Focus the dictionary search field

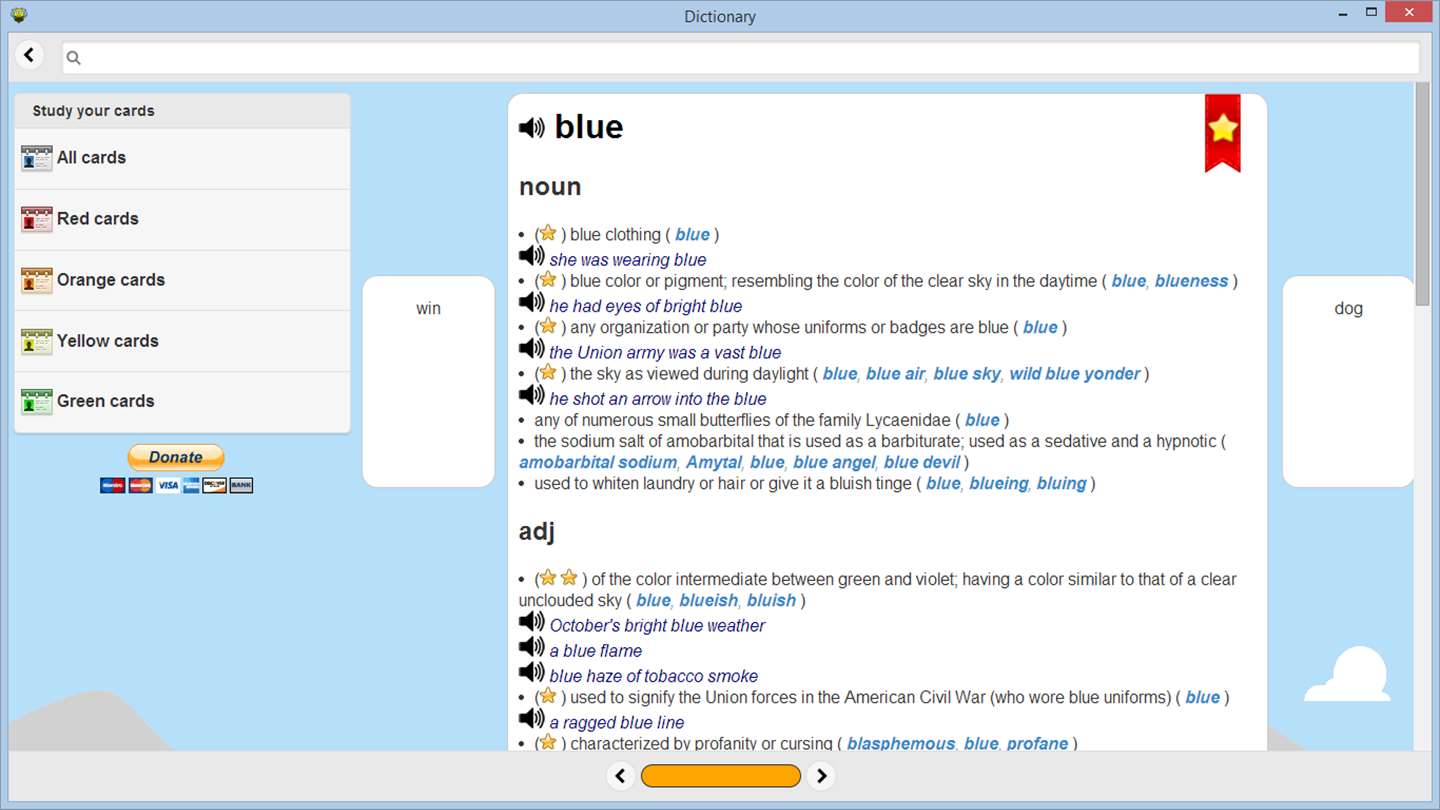pos(741,58)
